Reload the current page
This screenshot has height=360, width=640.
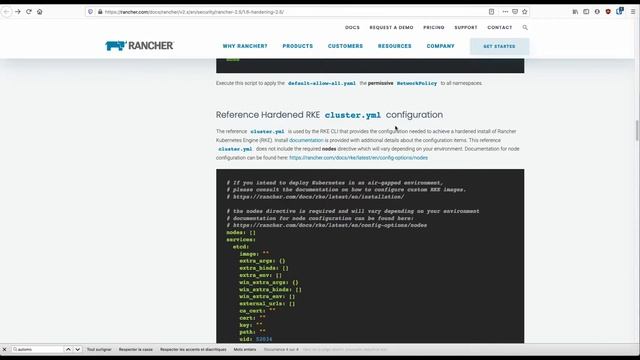[x=29, y=12]
